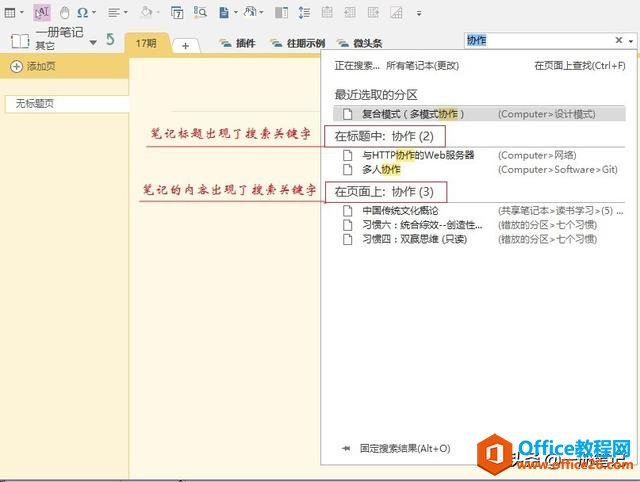Open the search scope dropdown arrow

pyautogui.click(x=631, y=41)
